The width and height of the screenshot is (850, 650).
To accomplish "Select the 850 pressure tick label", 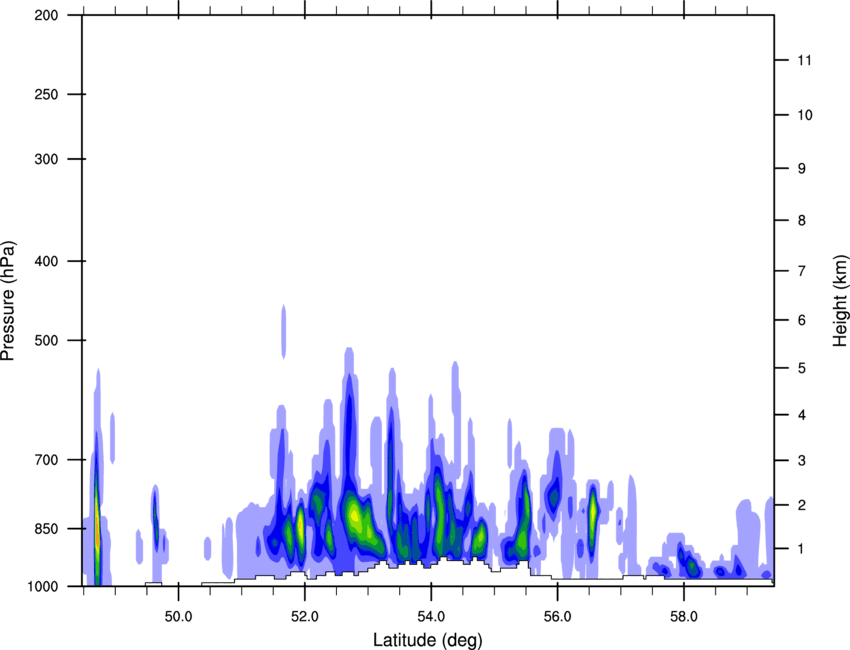I will [46, 529].
